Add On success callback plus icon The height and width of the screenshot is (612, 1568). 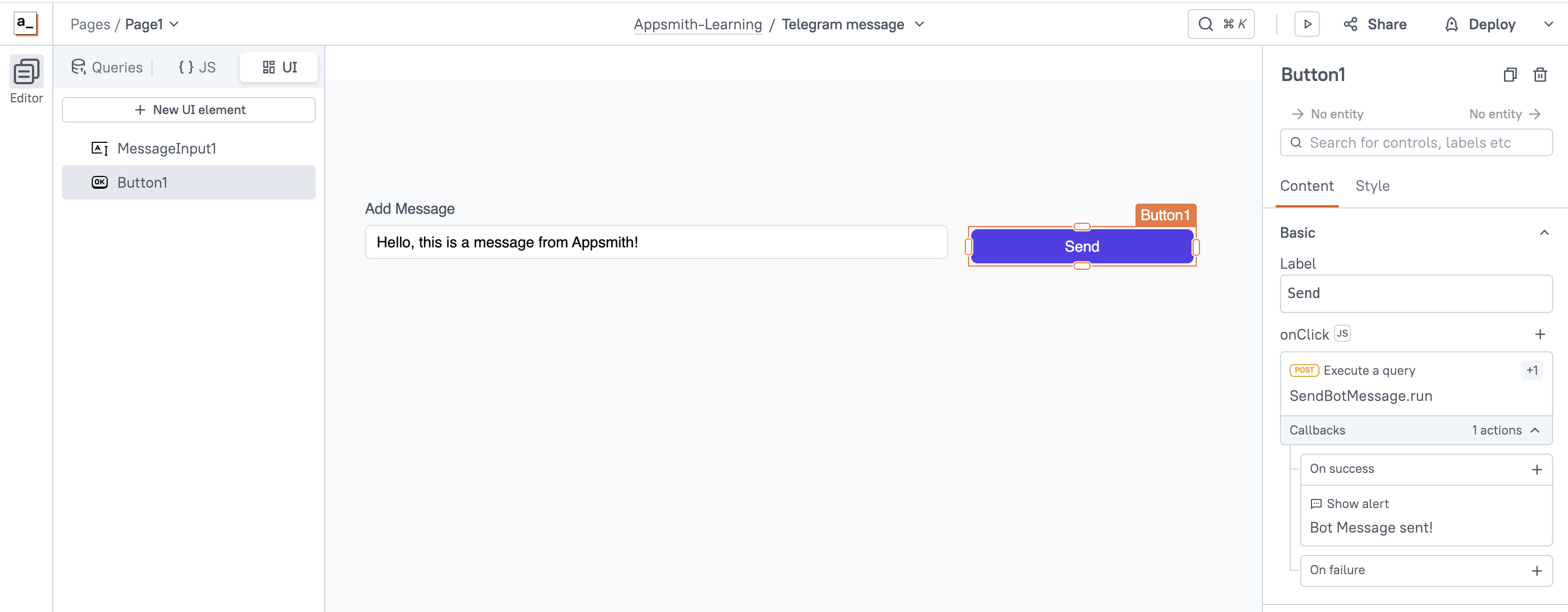pyautogui.click(x=1537, y=470)
